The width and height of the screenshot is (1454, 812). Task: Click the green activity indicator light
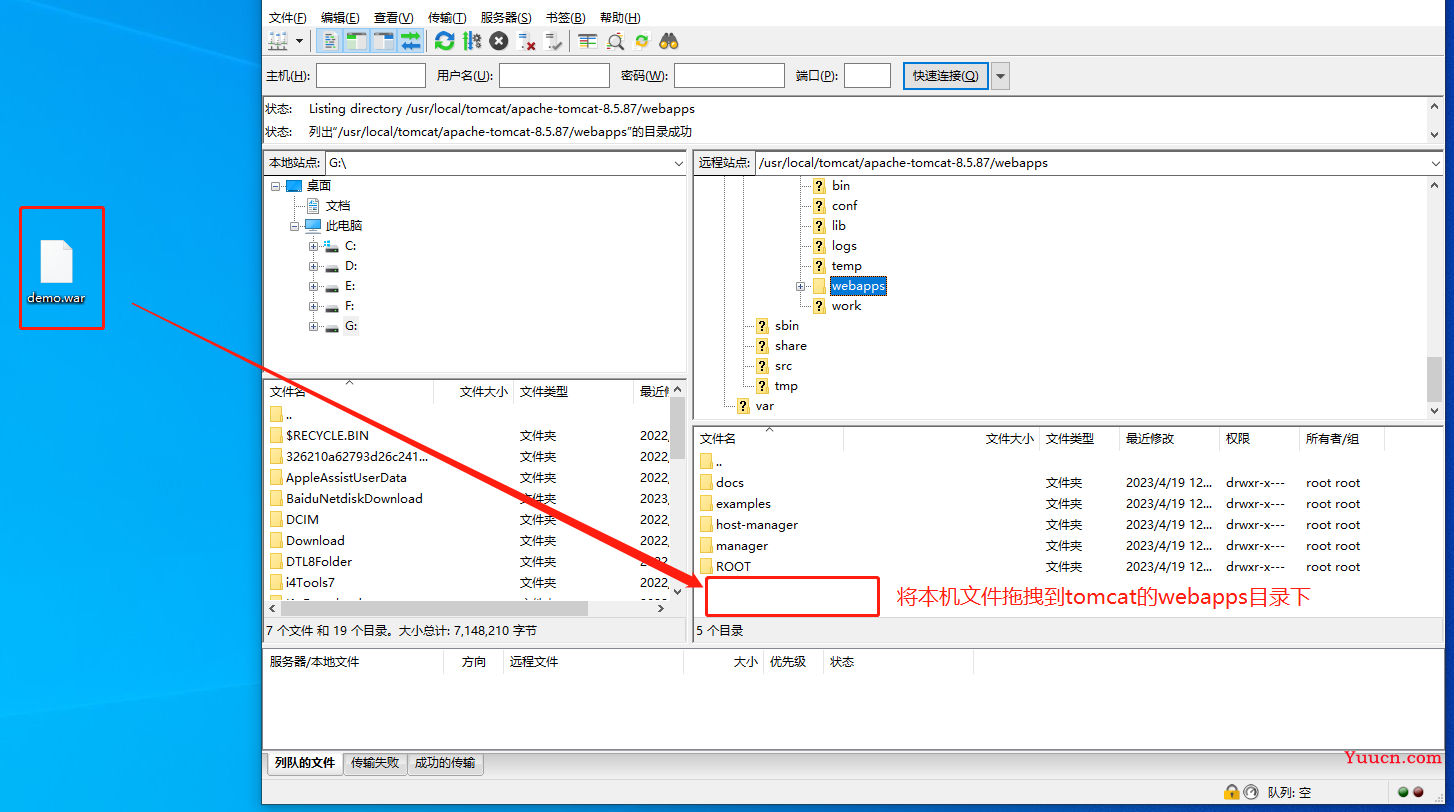click(x=1403, y=792)
